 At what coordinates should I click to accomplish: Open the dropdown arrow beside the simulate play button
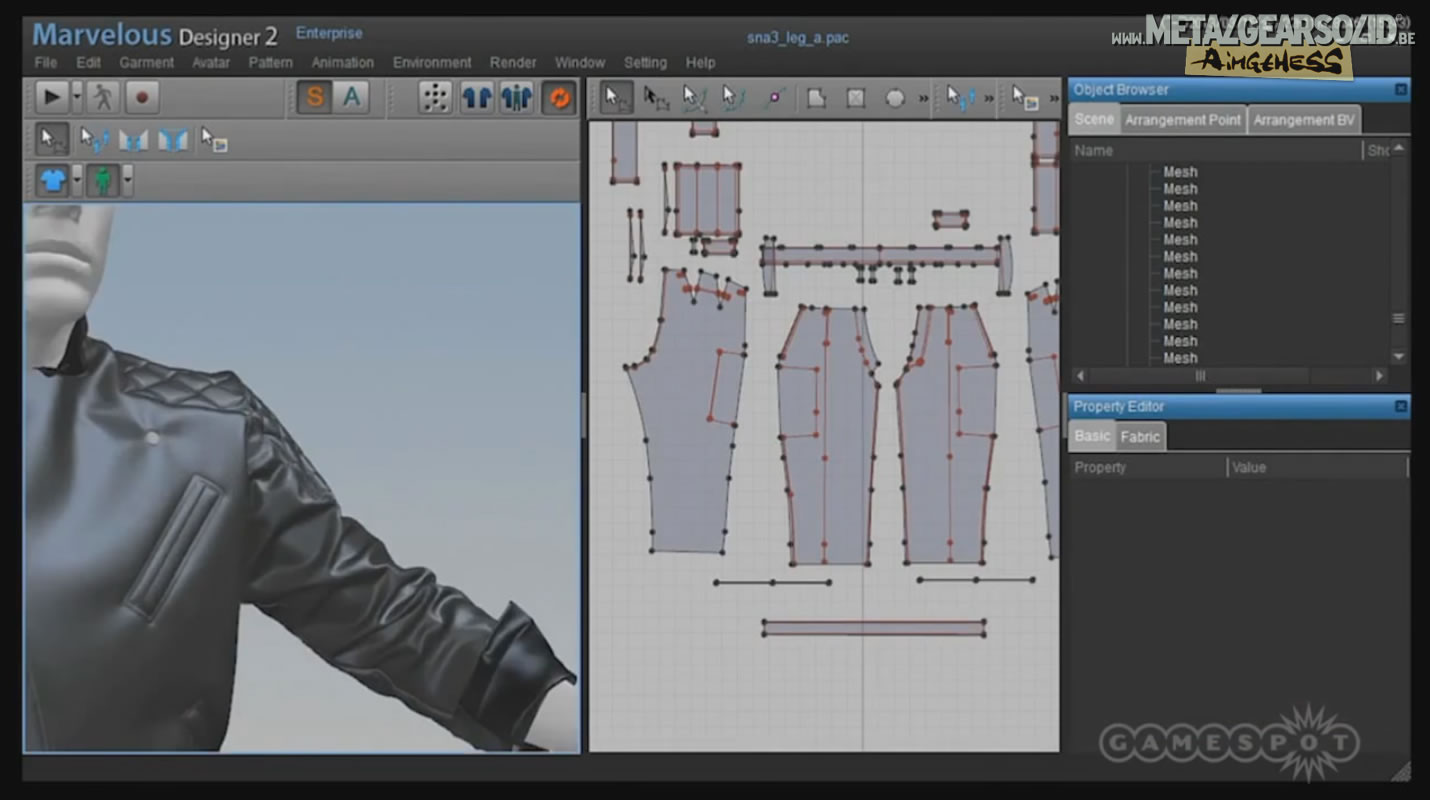tap(77, 97)
